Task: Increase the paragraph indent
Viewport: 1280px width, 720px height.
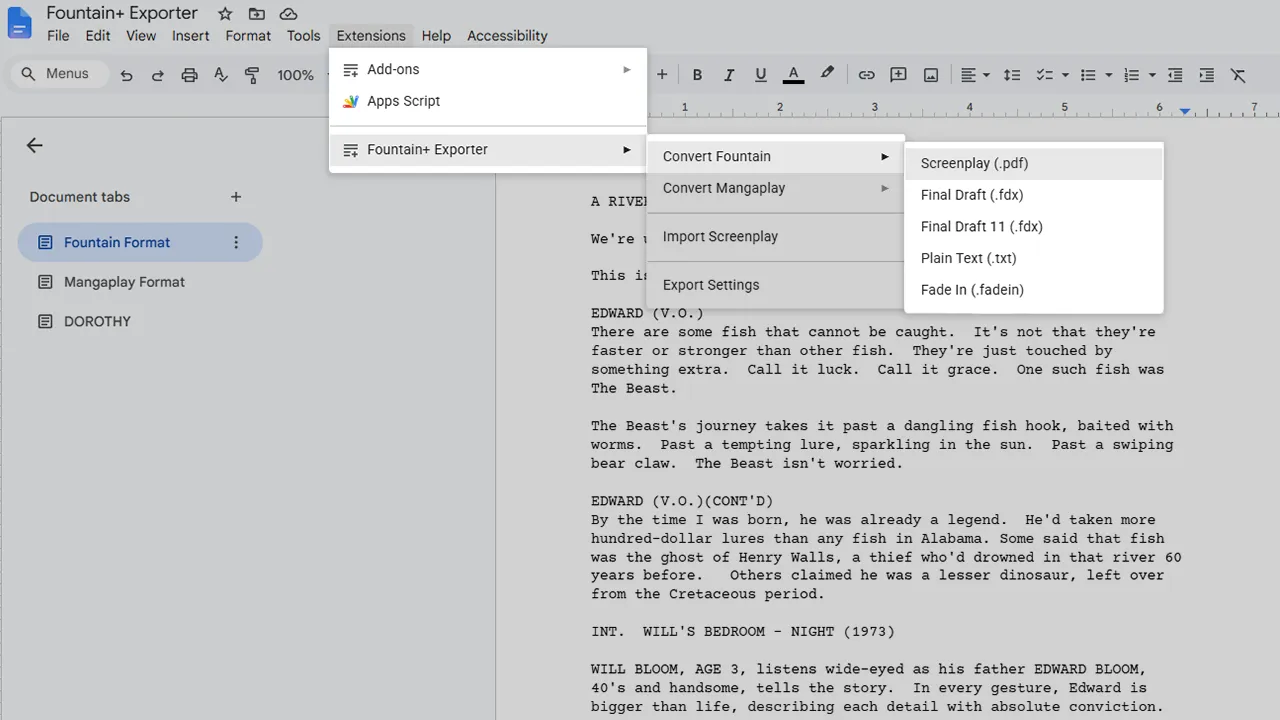Action: point(1207,75)
